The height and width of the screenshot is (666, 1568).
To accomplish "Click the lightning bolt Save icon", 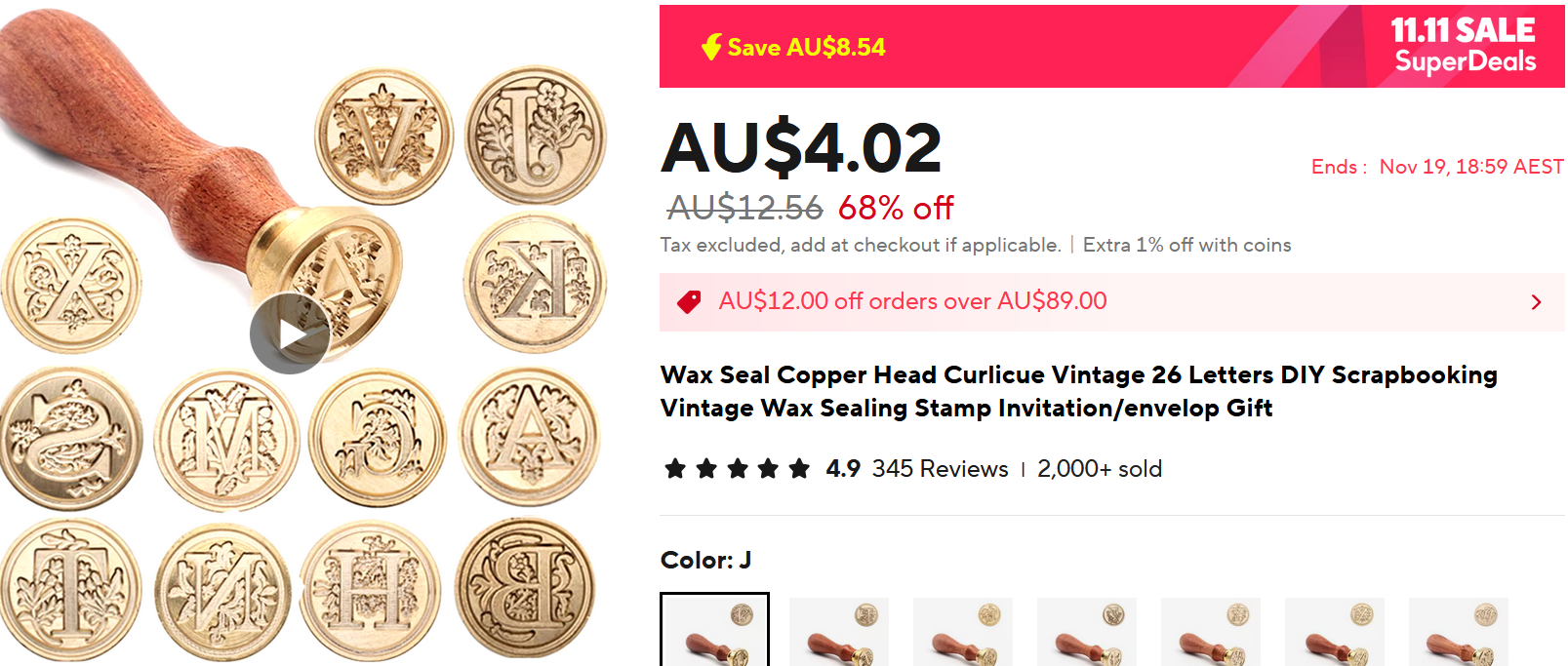I will 712,47.
